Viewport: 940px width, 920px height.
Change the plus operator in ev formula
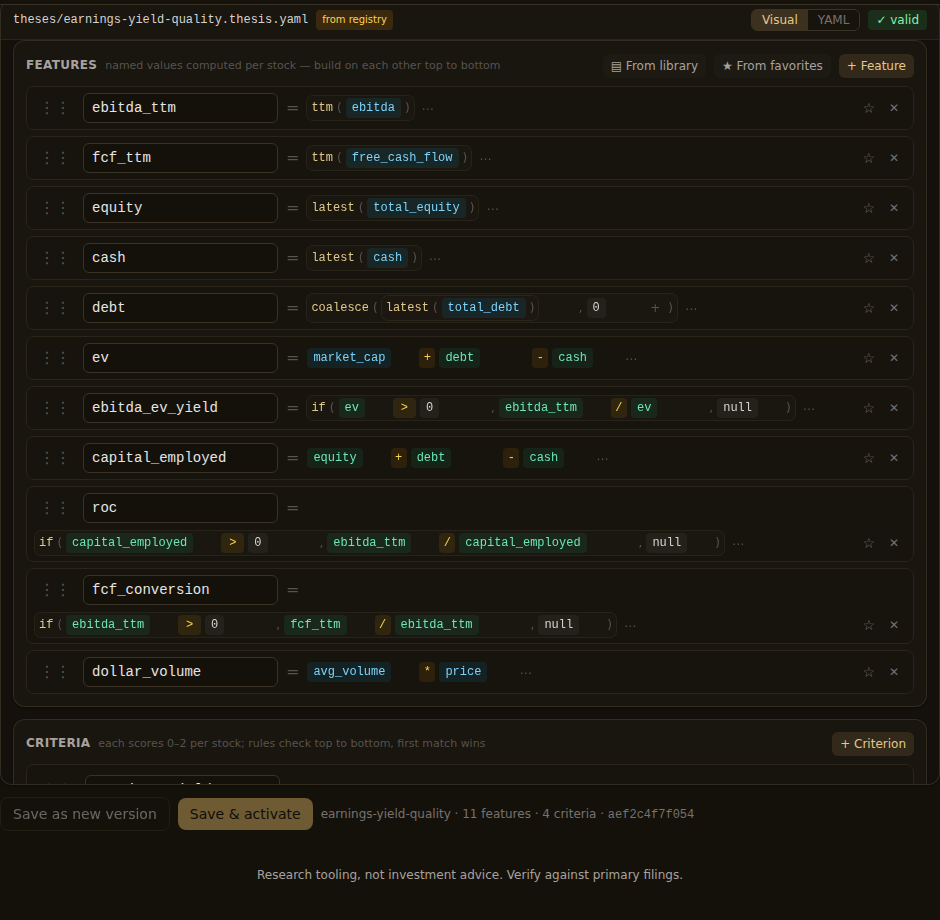pos(427,358)
